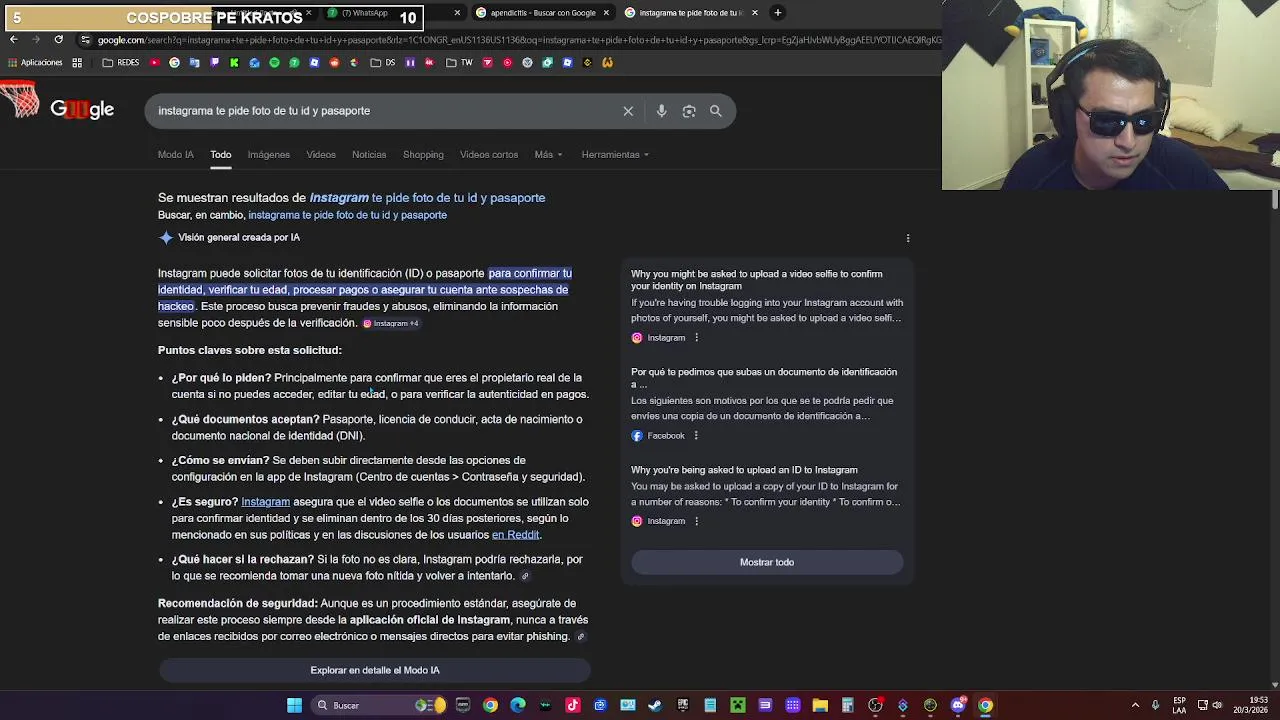Image resolution: width=1280 pixels, height=720 pixels.
Task: Expand the Instagram +4 sources chip
Action: pyautogui.click(x=391, y=323)
